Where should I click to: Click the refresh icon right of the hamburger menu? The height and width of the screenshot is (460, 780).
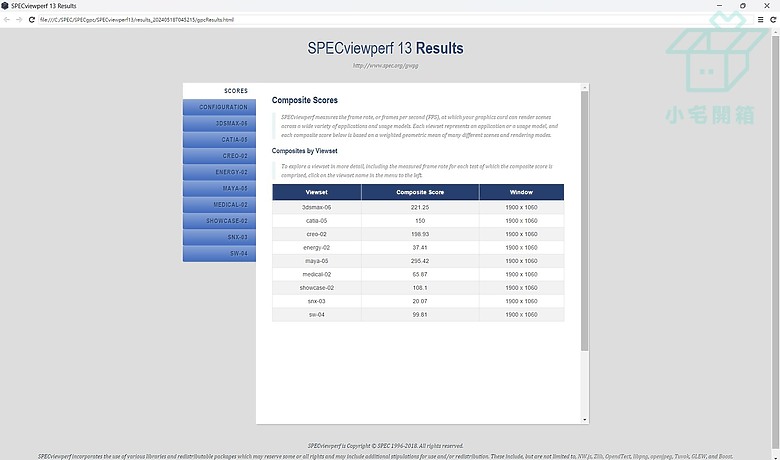(x=773, y=19)
